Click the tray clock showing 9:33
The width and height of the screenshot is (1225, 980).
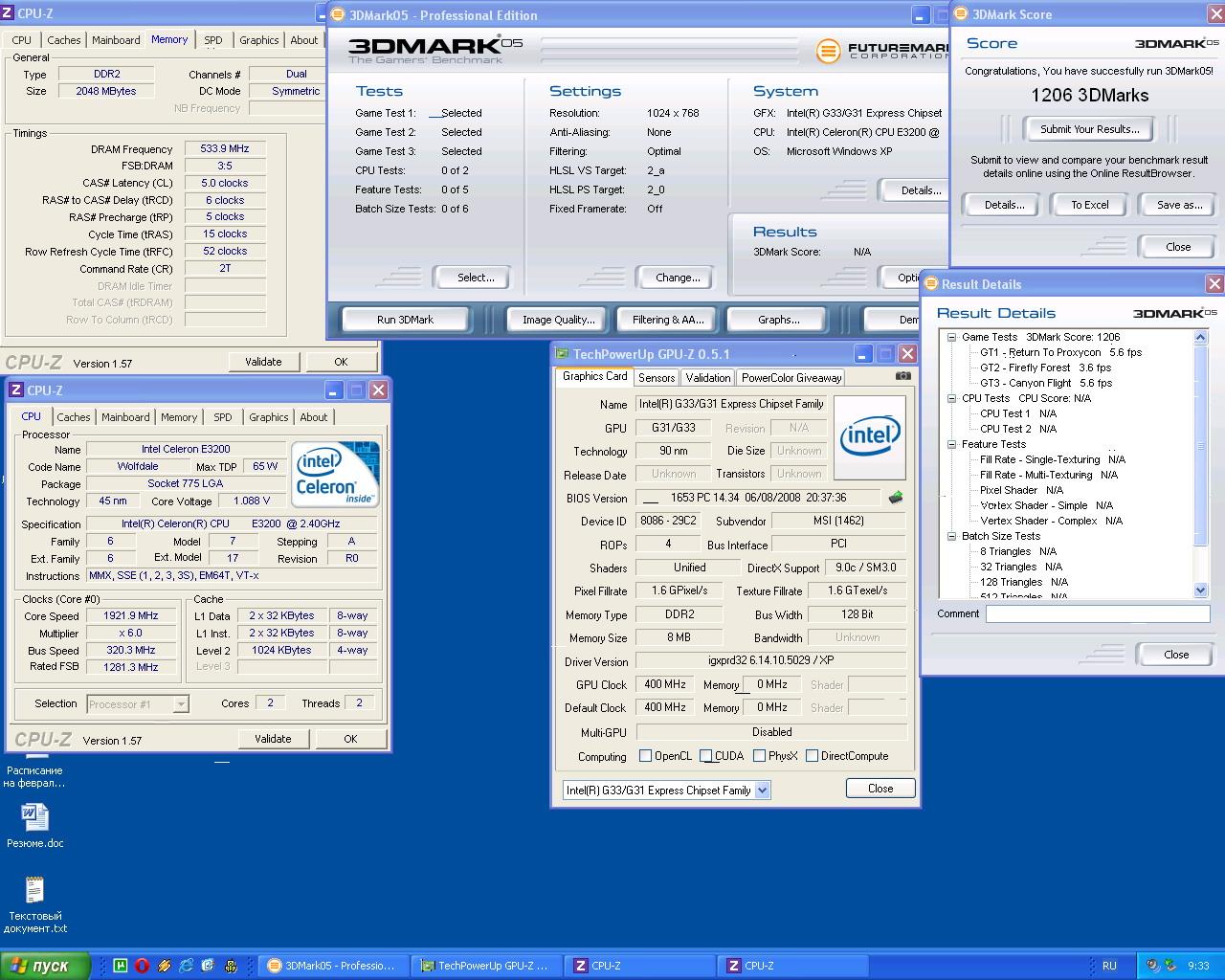(1198, 966)
